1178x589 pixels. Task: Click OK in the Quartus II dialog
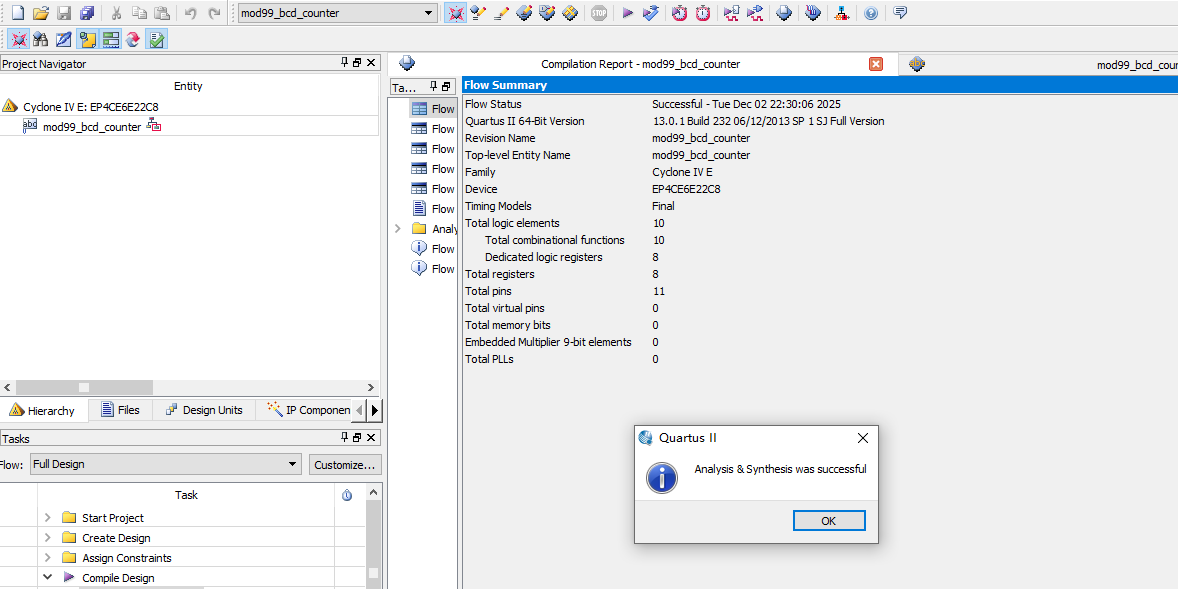point(829,521)
